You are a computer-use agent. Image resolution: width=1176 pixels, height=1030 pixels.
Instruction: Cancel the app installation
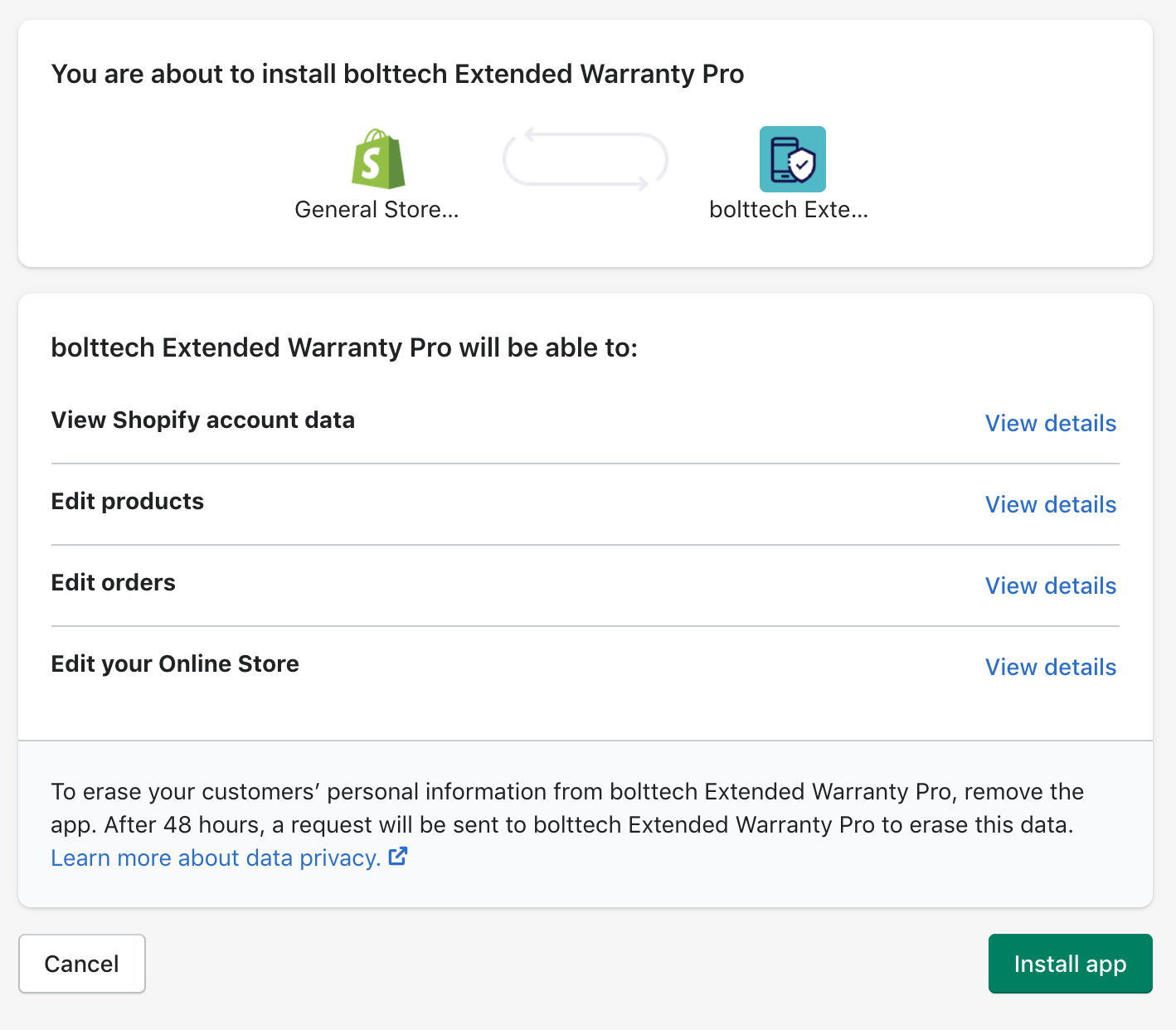click(x=82, y=964)
